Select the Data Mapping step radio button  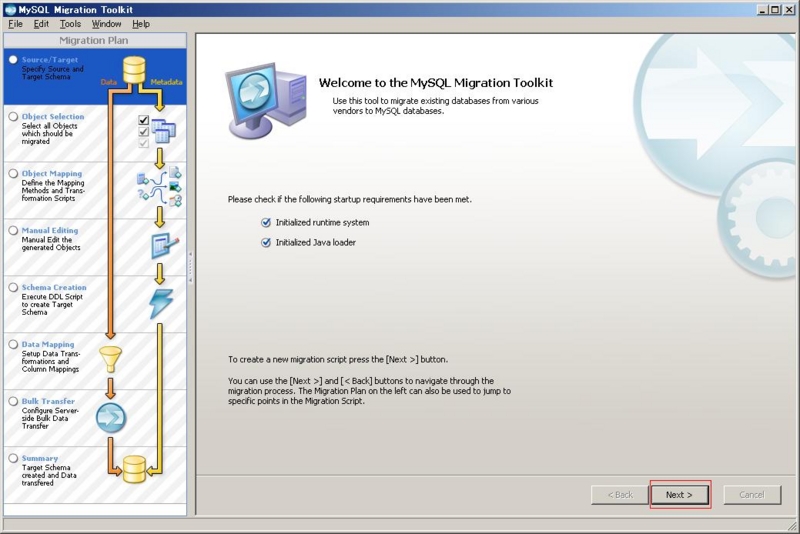point(13,344)
